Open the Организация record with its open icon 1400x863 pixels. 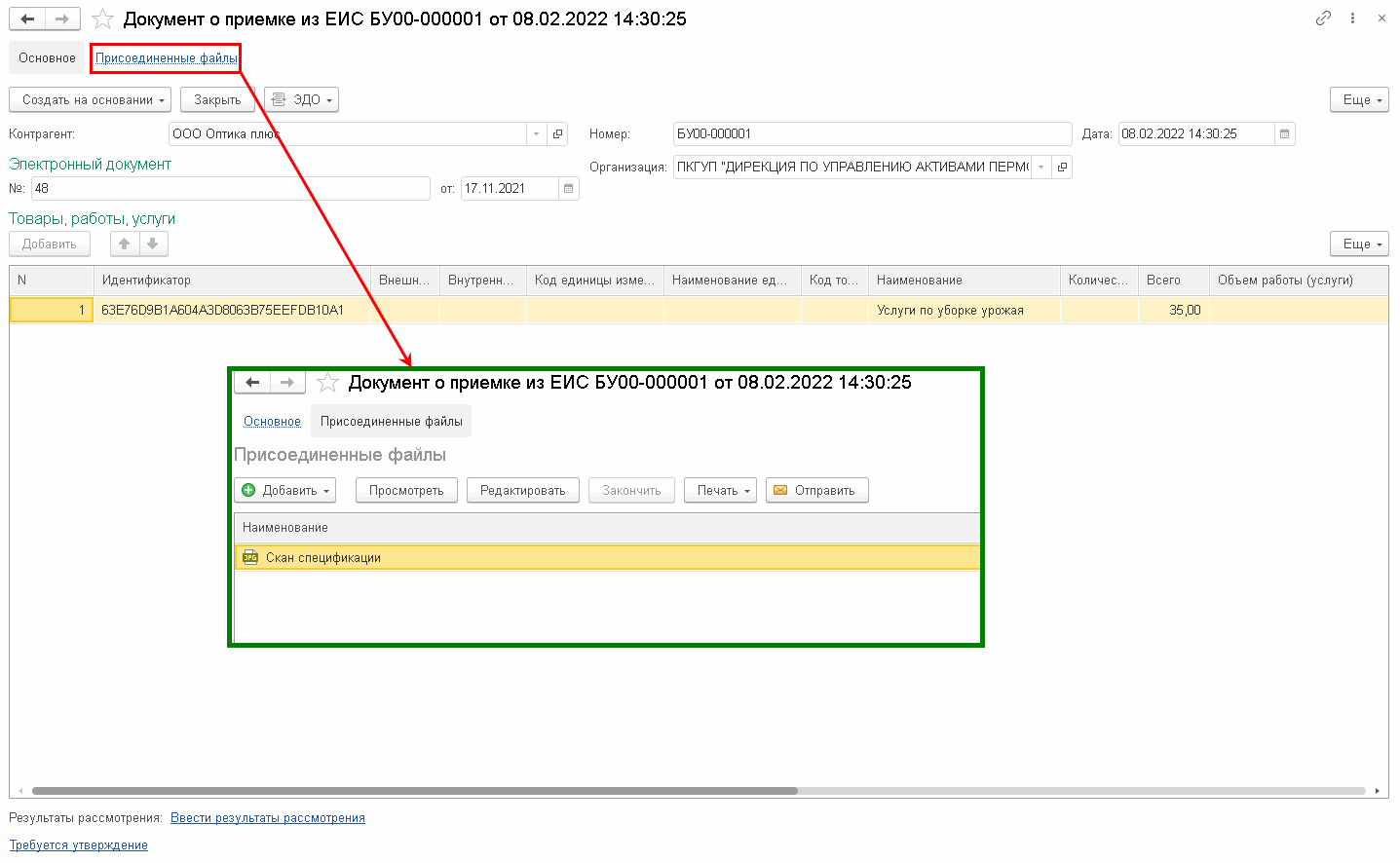coord(1062,167)
